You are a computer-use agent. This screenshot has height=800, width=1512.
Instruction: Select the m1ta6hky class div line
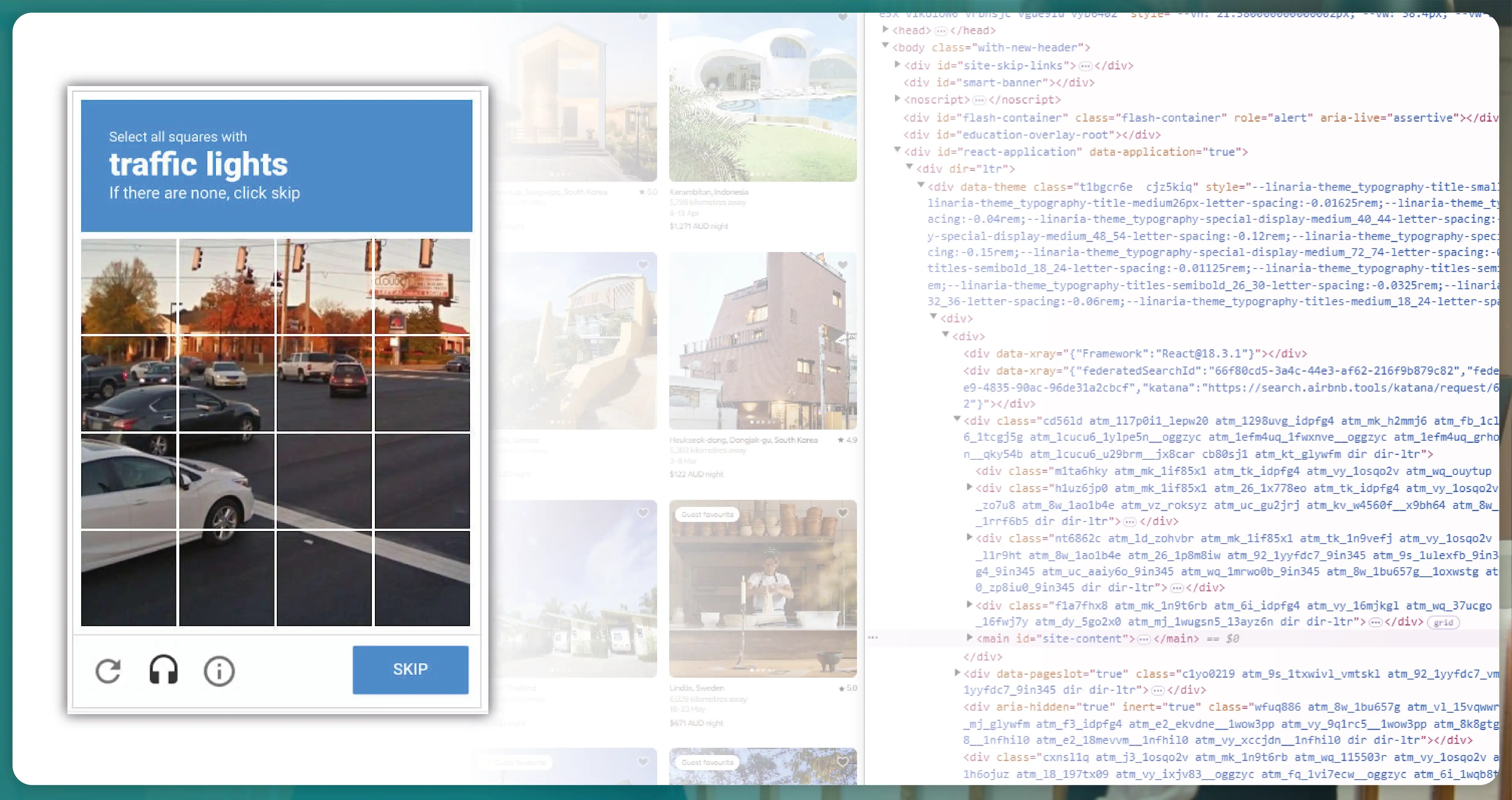[x=1234, y=471]
